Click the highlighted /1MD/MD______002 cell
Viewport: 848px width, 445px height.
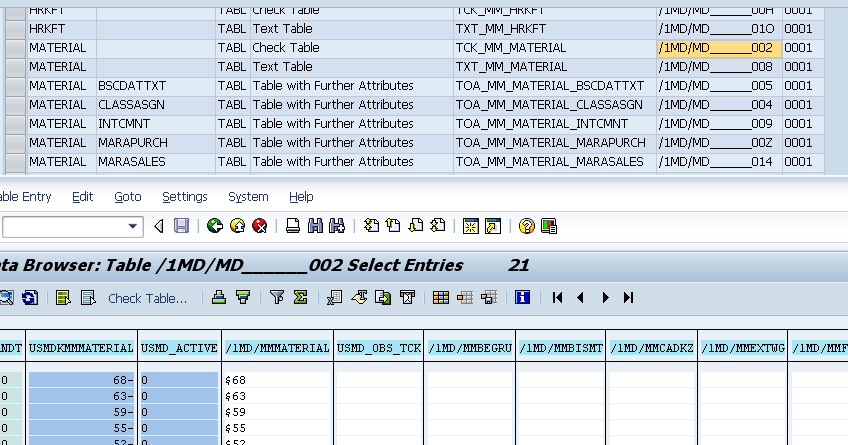719,48
